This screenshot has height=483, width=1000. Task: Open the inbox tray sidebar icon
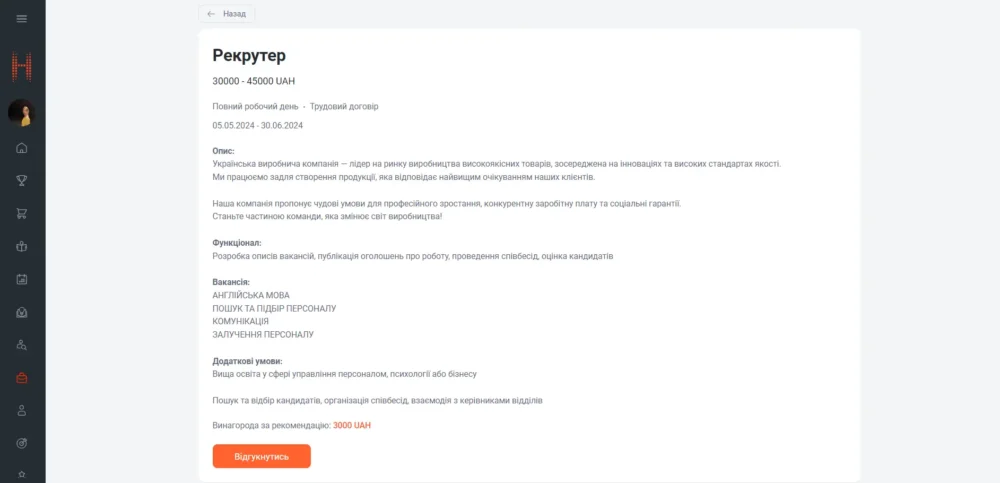pyautogui.click(x=22, y=312)
